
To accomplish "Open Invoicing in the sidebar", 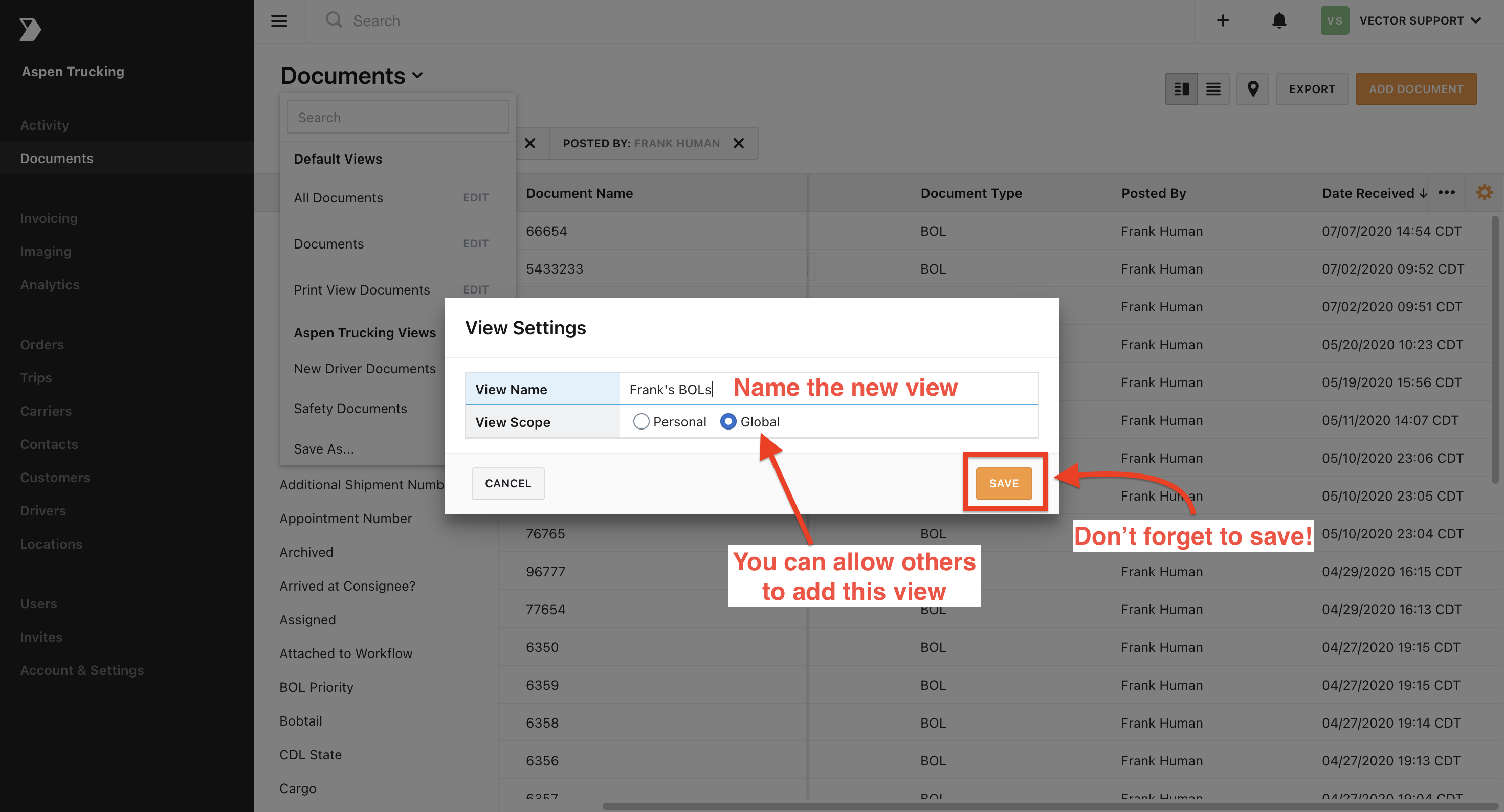I will coord(49,218).
